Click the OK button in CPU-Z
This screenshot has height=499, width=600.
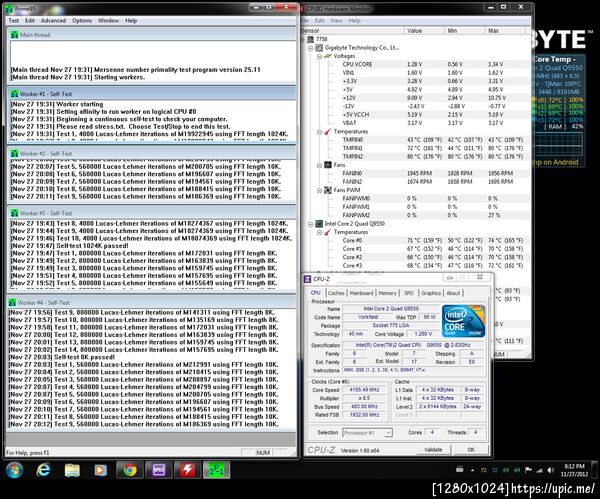[471, 450]
